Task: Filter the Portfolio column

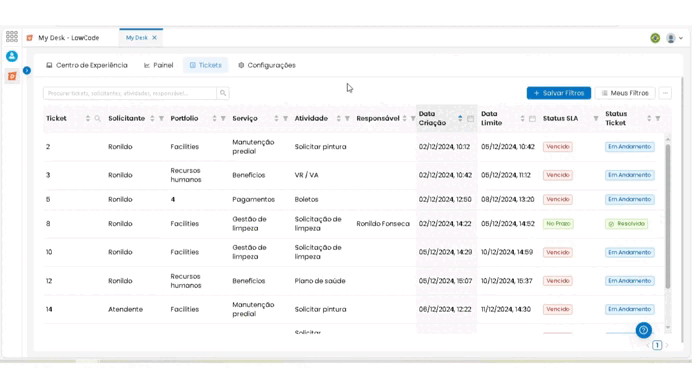Action: tap(223, 118)
